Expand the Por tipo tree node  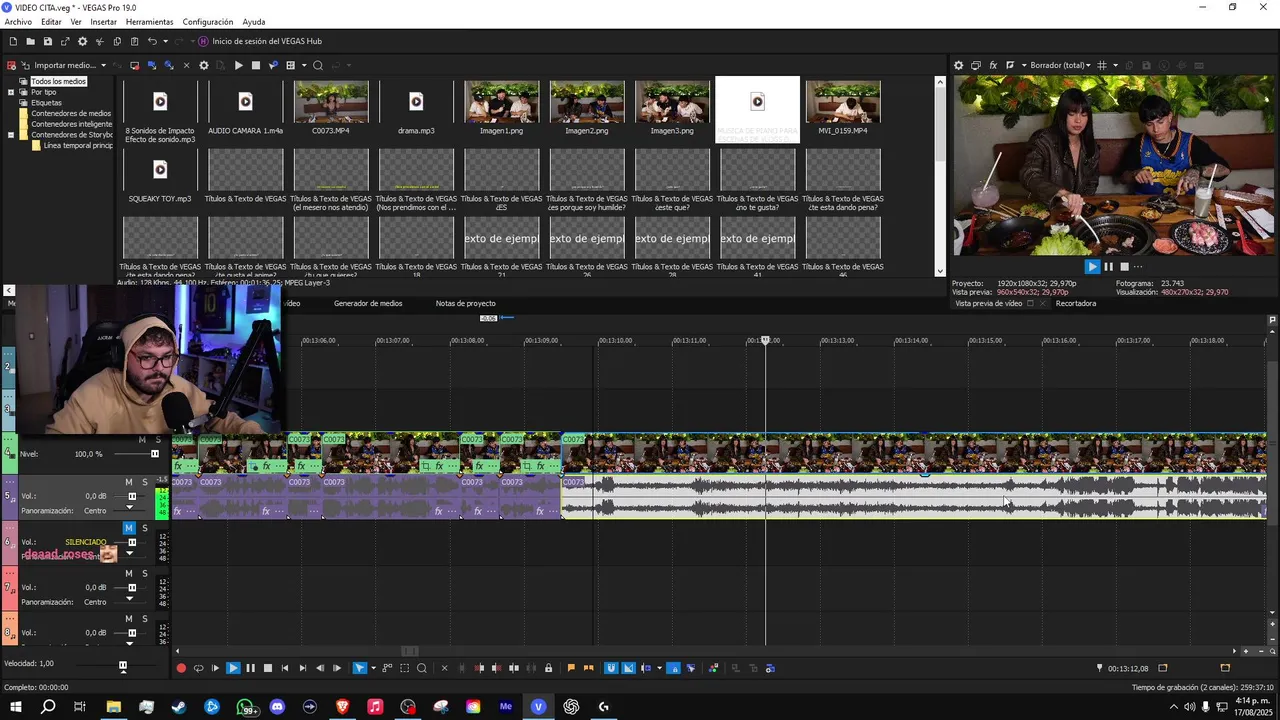pos(11,92)
